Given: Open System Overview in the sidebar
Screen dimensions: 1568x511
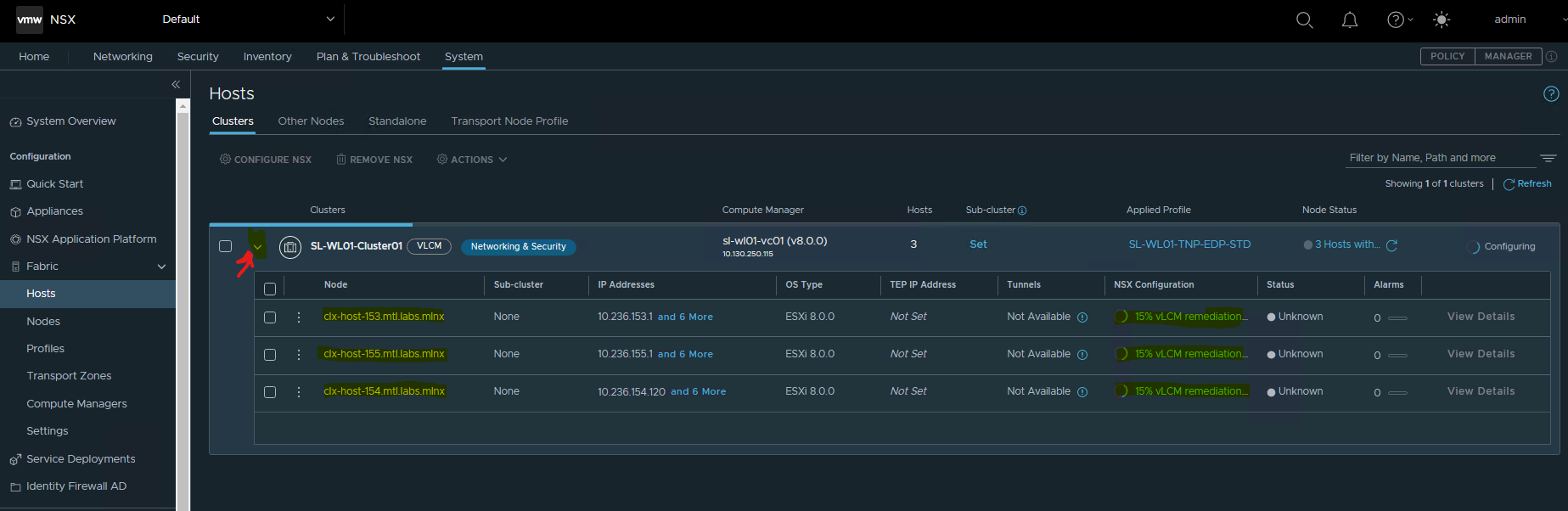Looking at the screenshot, I should click(x=71, y=121).
